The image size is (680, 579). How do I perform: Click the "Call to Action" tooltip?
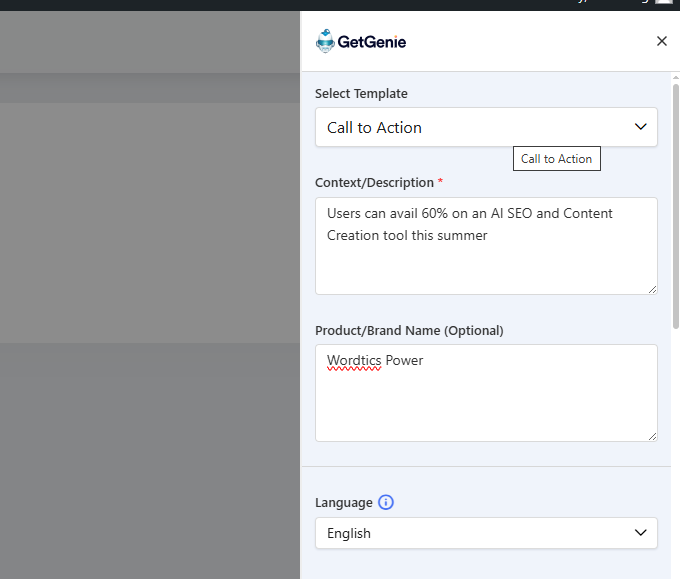coord(557,159)
